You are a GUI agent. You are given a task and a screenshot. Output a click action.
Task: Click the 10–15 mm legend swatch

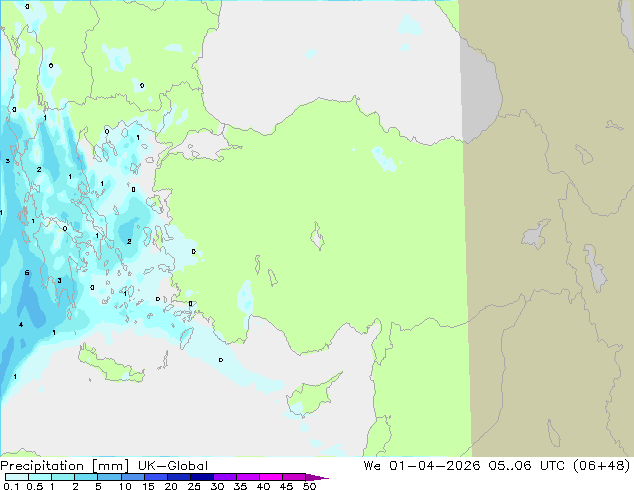pyautogui.click(x=133, y=477)
